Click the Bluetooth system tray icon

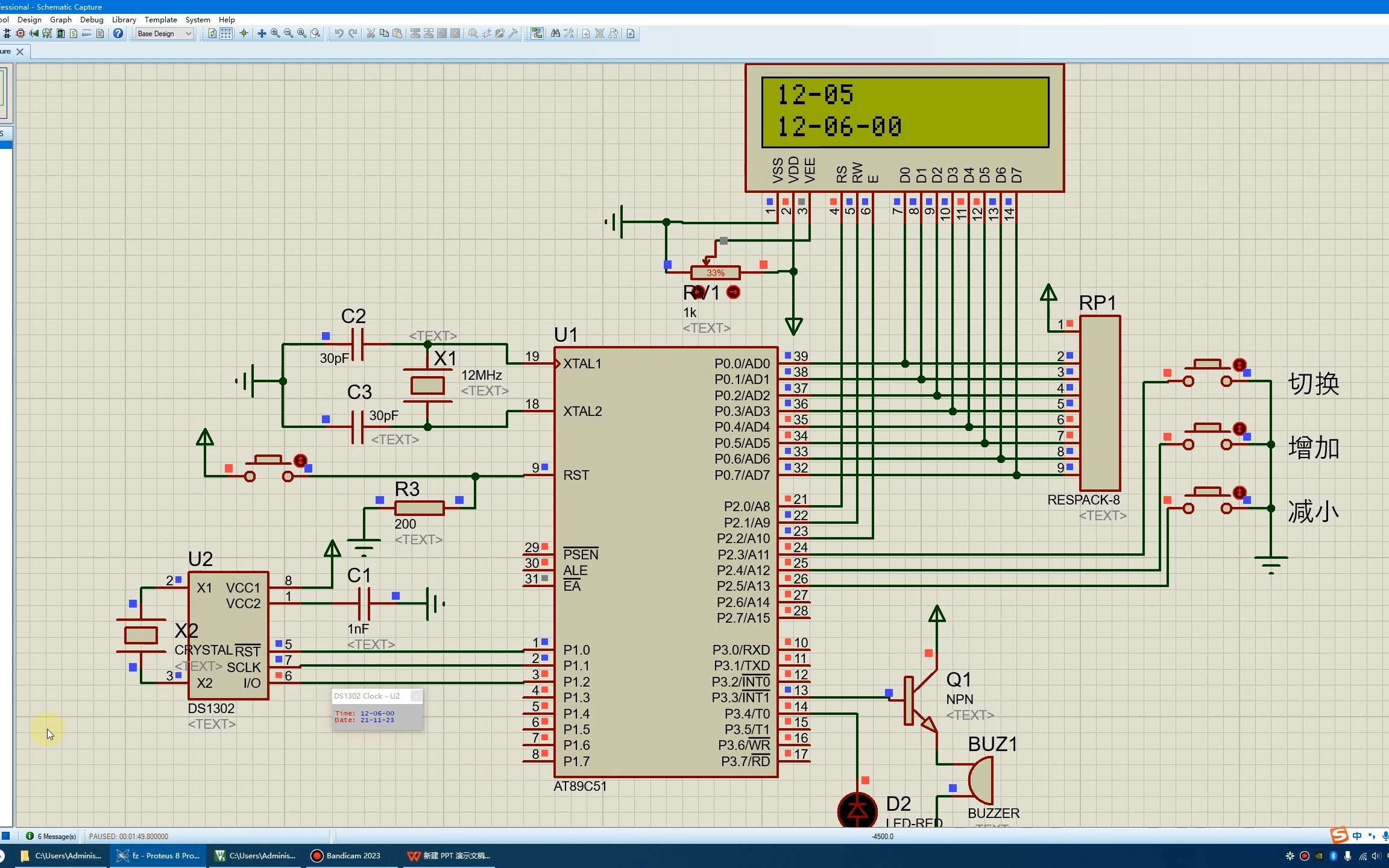tap(1333, 856)
